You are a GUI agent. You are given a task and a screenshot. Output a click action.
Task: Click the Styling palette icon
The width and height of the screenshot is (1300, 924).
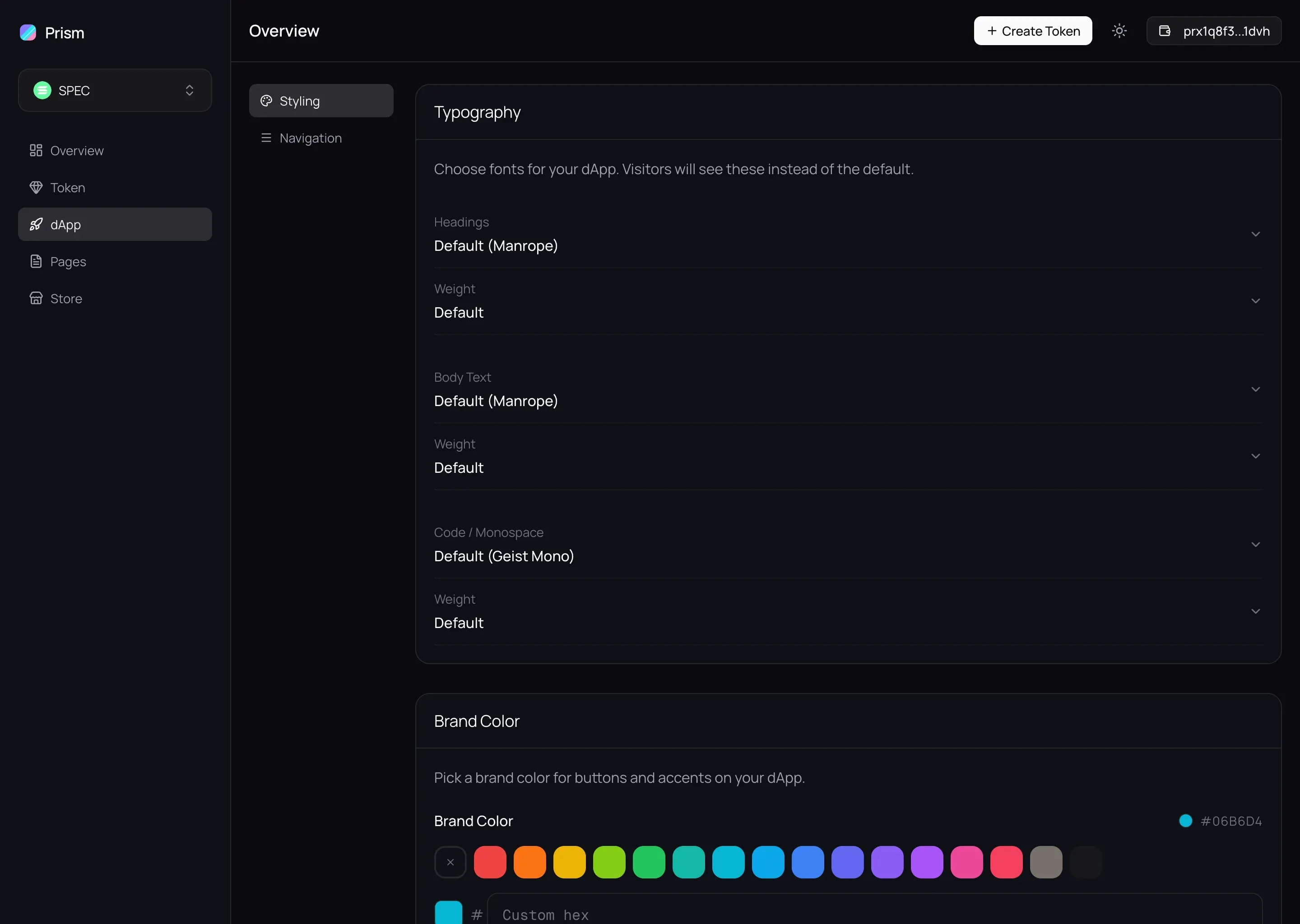click(266, 101)
